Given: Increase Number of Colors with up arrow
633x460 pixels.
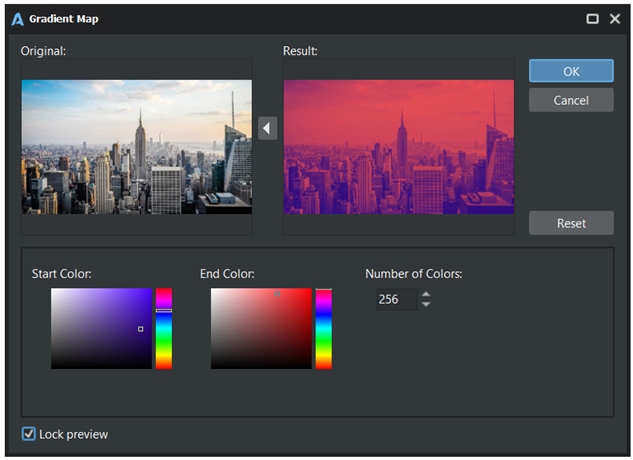Looking at the screenshot, I should tap(426, 294).
